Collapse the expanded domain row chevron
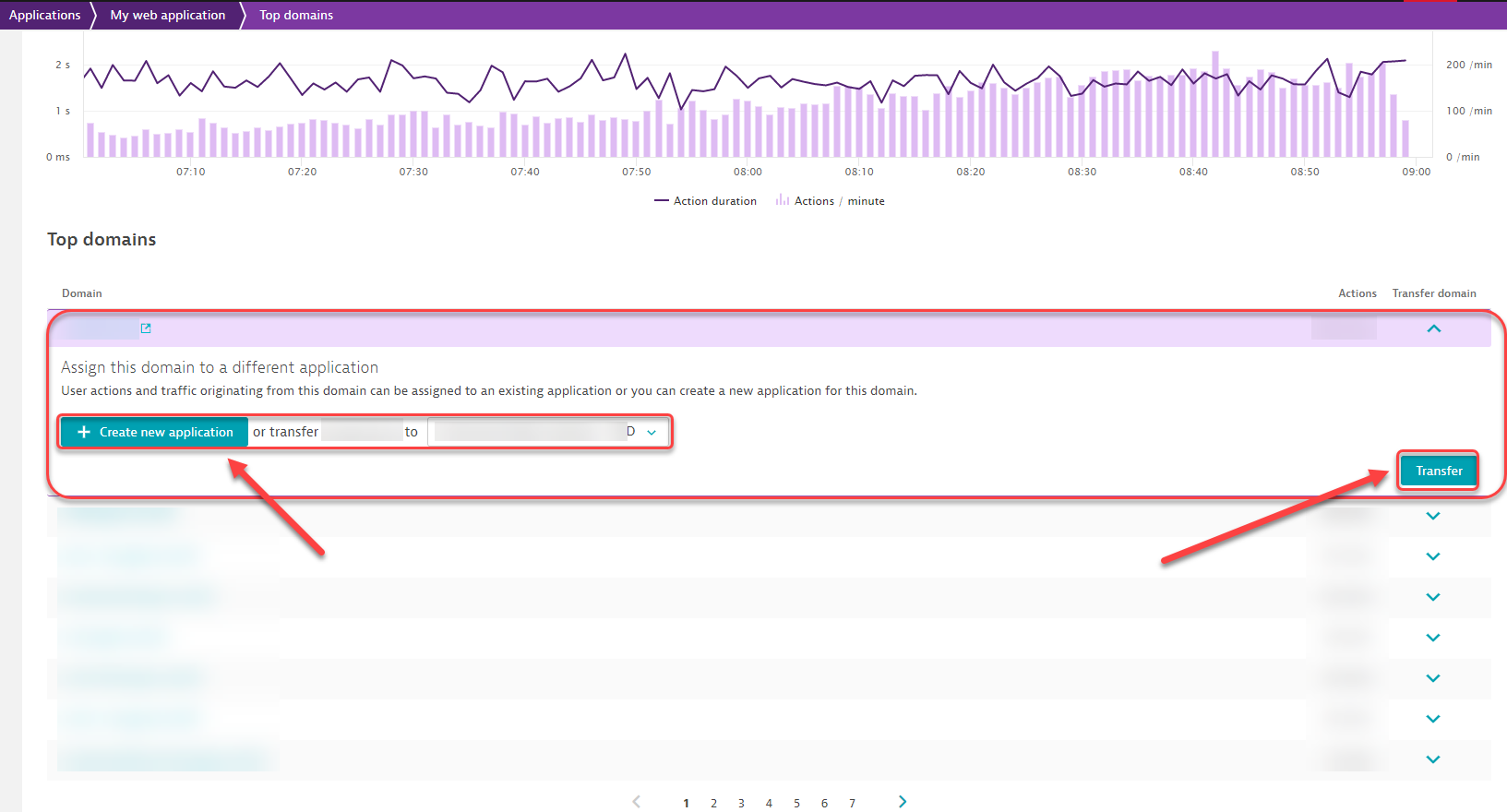Image resolution: width=1507 pixels, height=812 pixels. point(1433,328)
